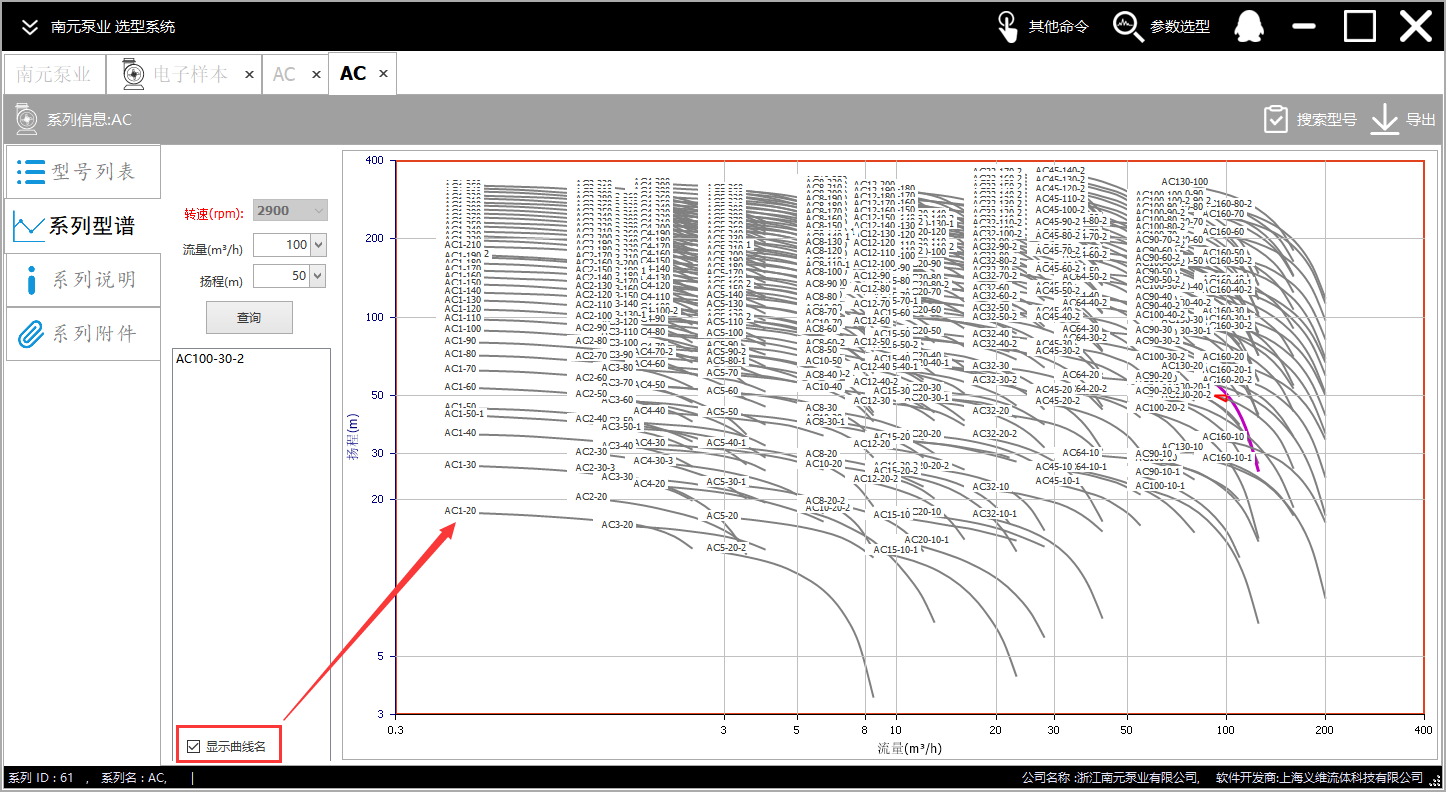Click the 导出 label
Viewport: 1446px width, 792px height.
coord(1420,119)
